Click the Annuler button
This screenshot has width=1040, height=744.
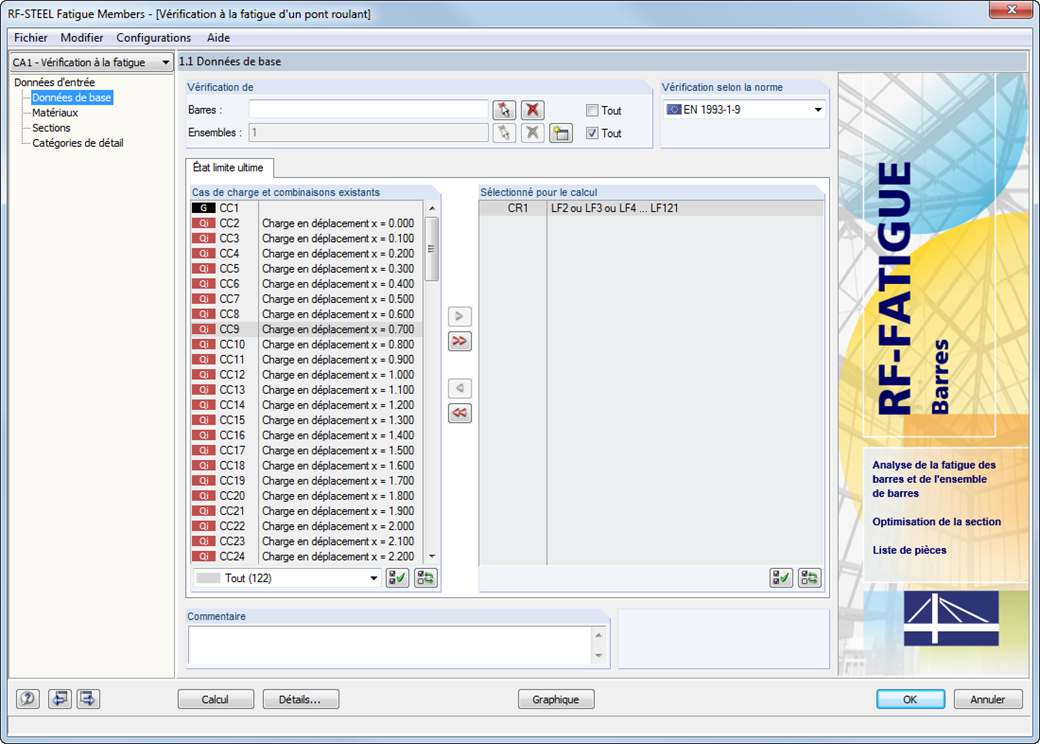pyautogui.click(x=988, y=700)
